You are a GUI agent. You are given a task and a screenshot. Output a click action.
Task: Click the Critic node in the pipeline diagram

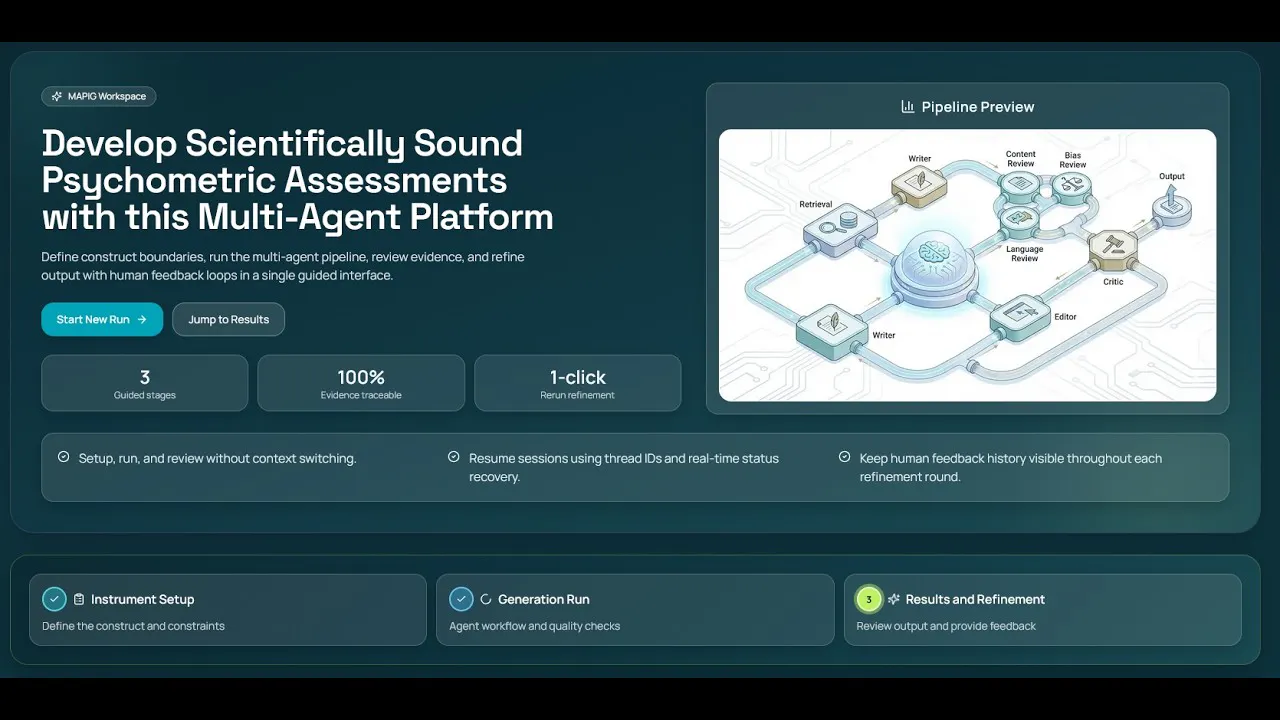[x=1113, y=251]
